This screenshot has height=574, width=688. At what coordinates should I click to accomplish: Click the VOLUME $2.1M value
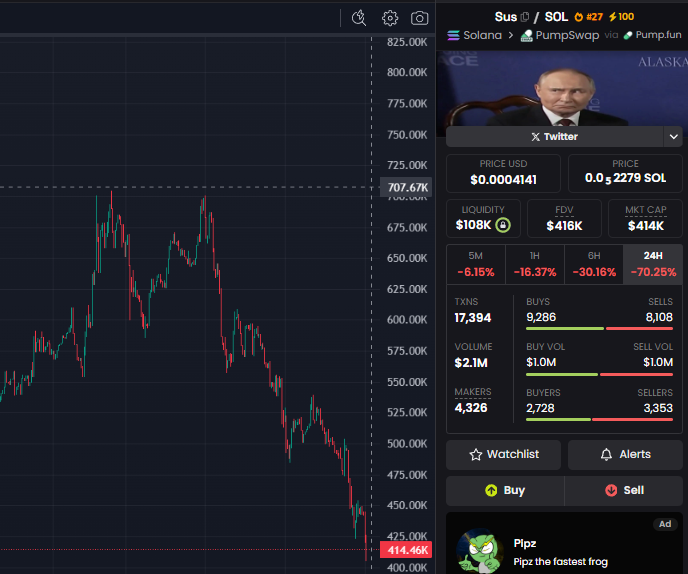pos(471,363)
